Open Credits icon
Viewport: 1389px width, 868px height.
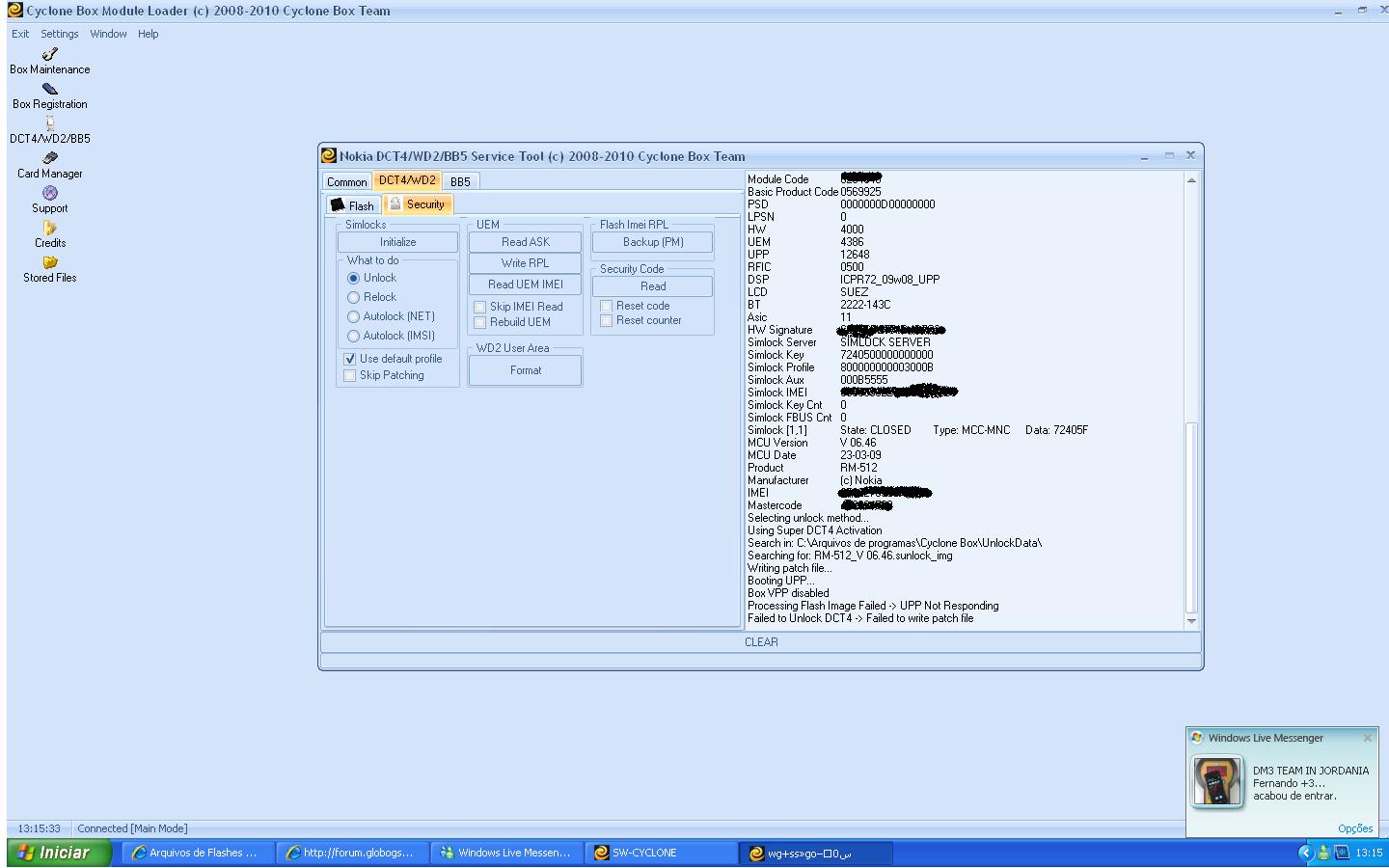[x=50, y=228]
